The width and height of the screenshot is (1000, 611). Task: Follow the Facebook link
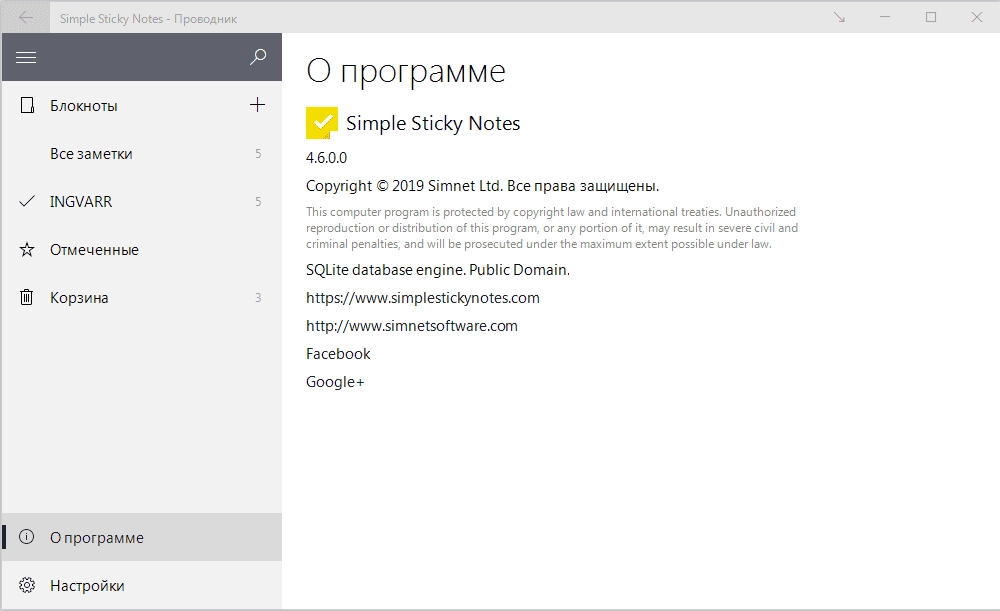338,354
